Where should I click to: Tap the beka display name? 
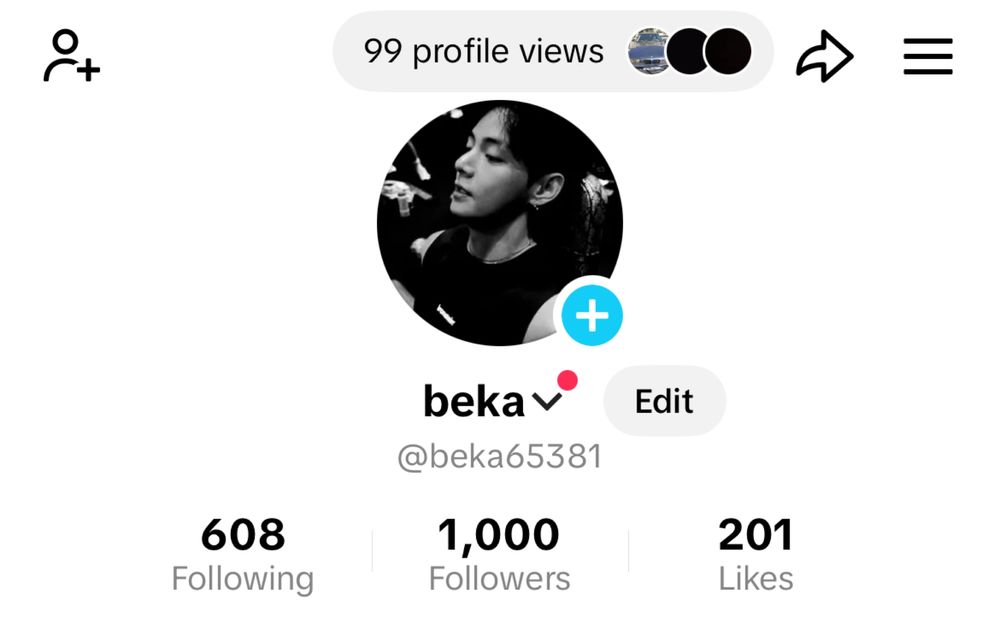473,401
